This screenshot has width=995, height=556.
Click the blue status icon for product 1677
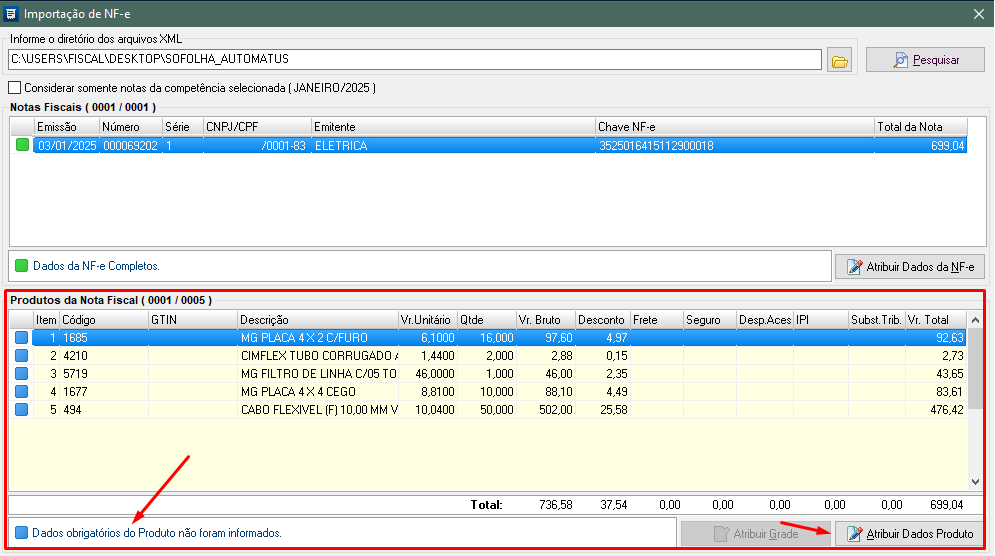pyautogui.click(x=22, y=391)
